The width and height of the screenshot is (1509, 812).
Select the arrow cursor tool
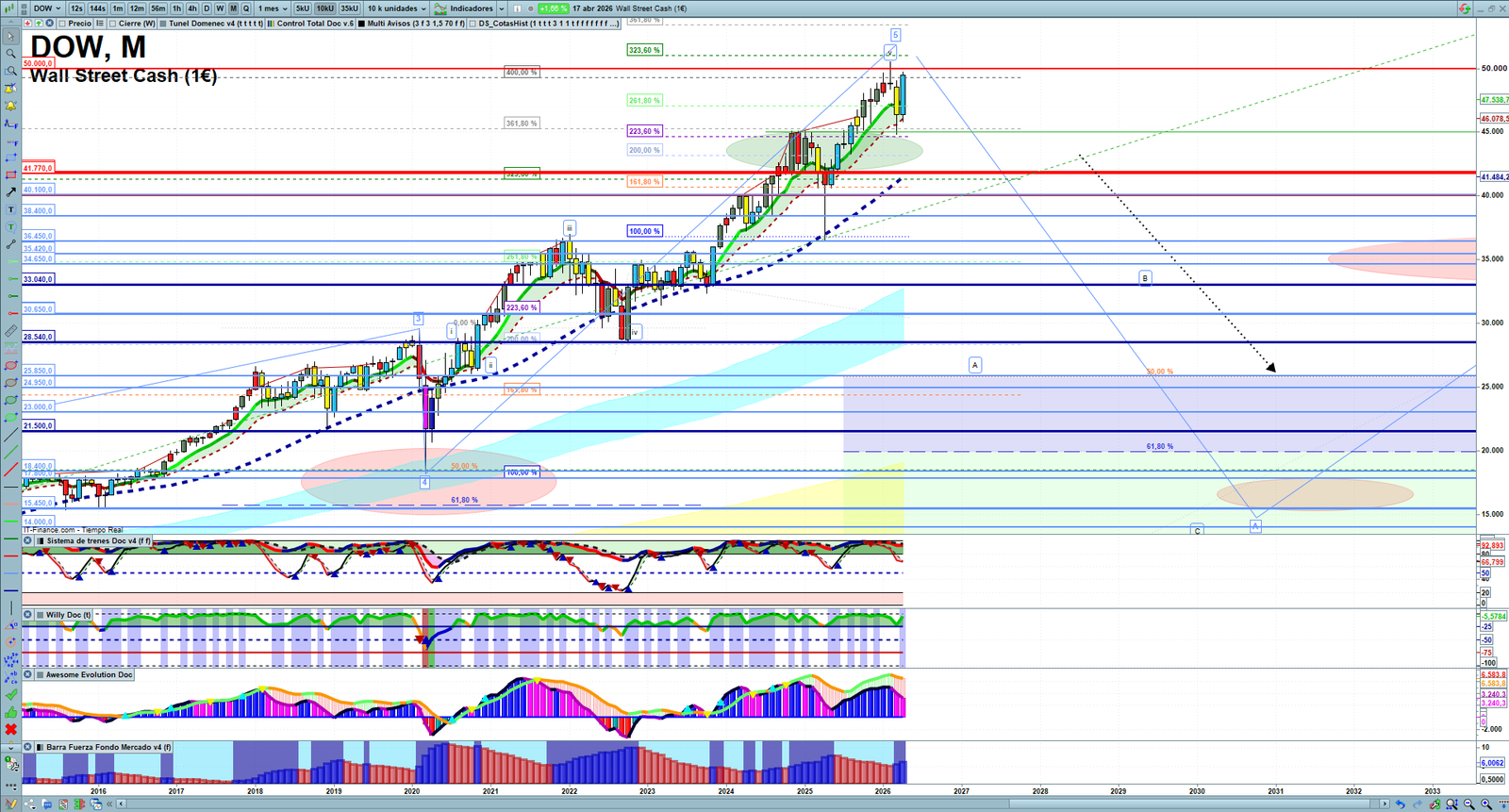click(x=10, y=37)
